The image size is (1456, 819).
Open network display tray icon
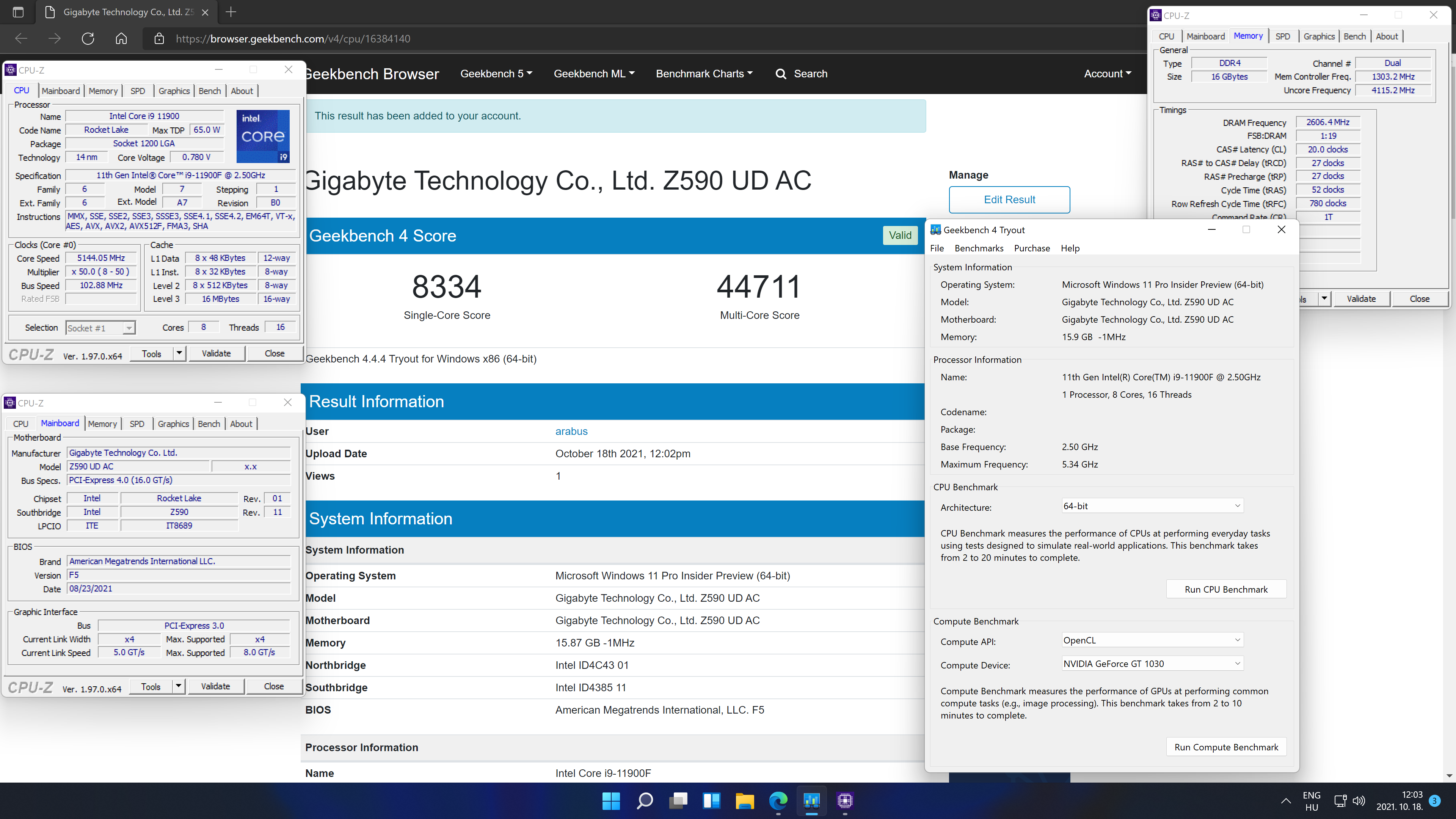pos(1340,800)
